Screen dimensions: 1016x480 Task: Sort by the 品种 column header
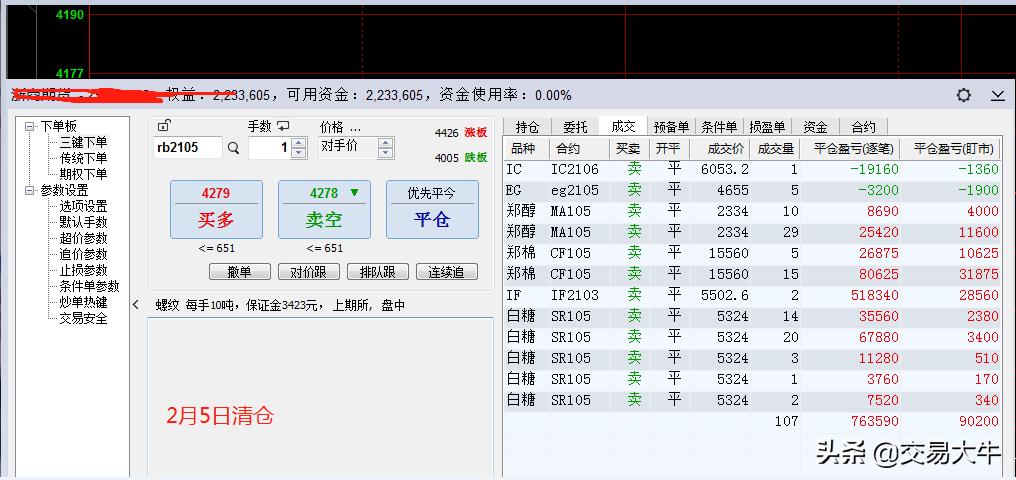527,148
